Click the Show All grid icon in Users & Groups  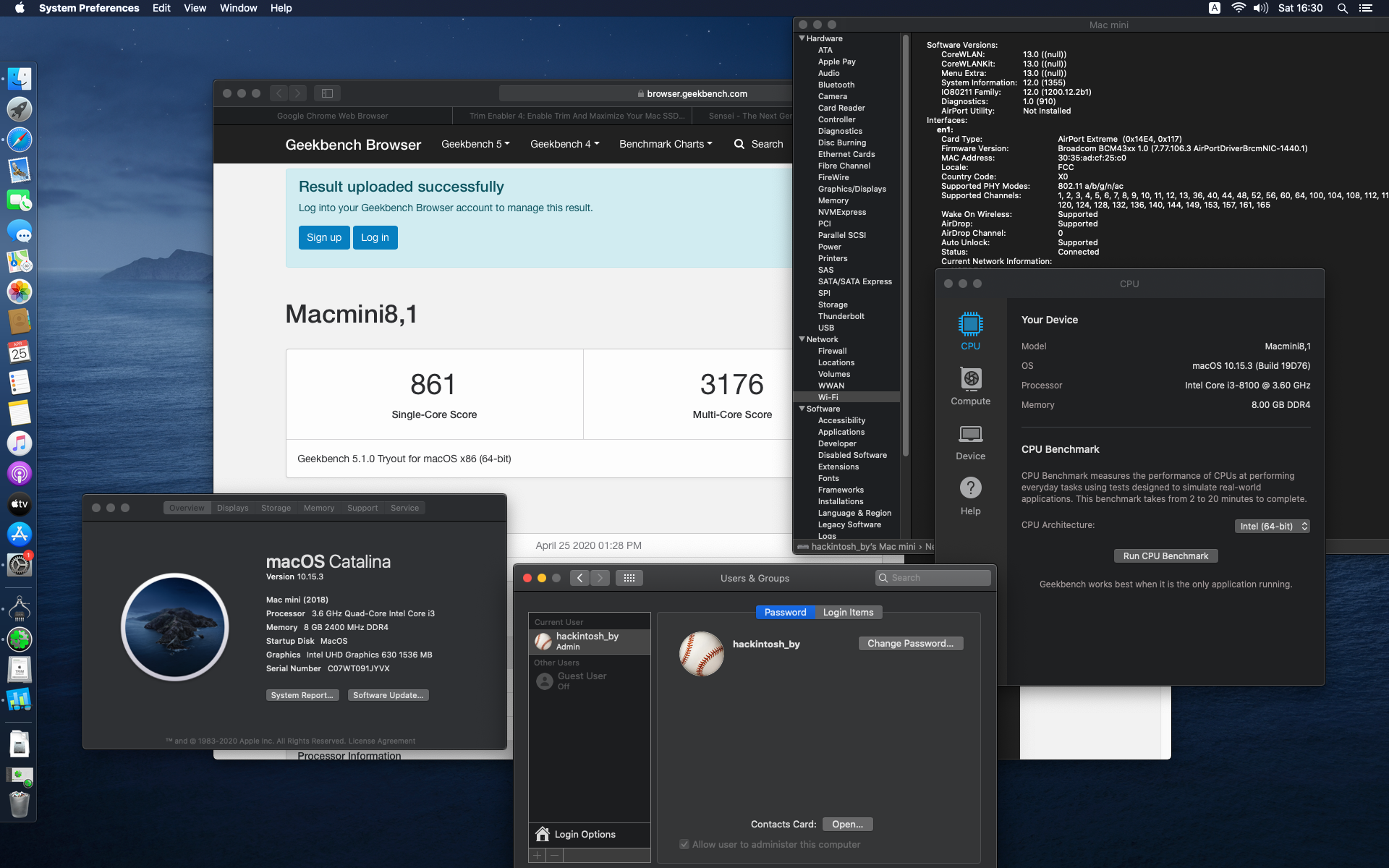[x=629, y=577]
